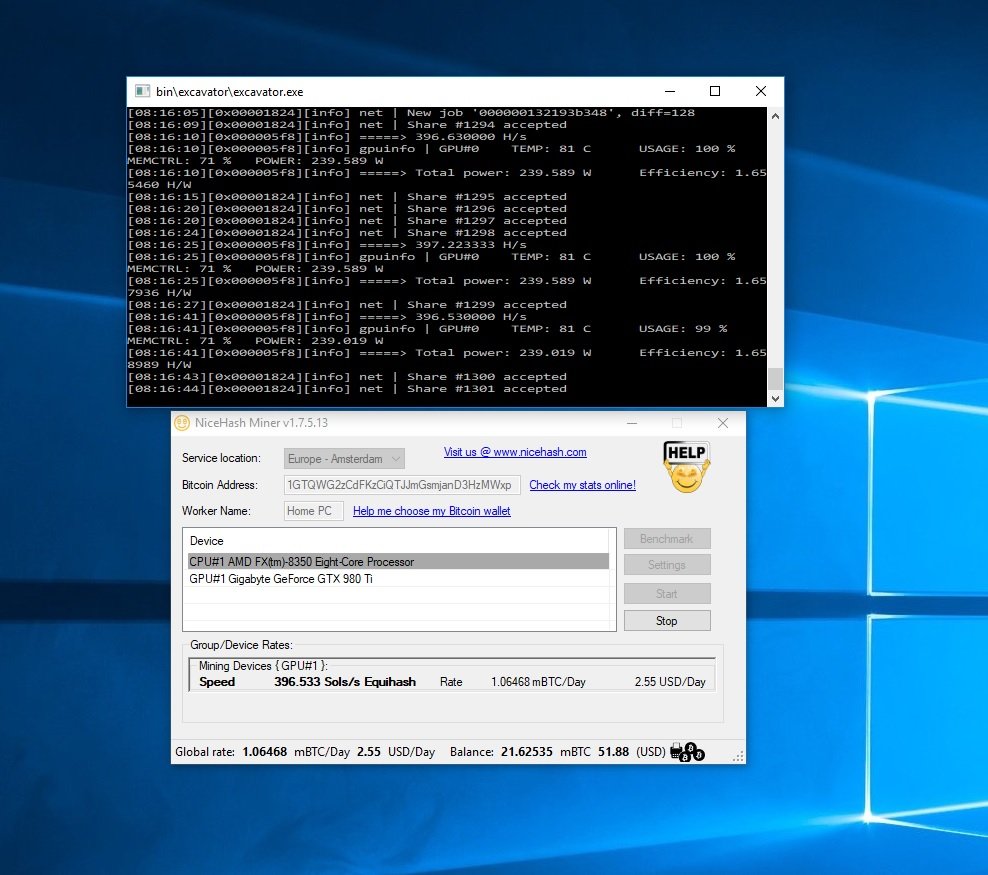The width and height of the screenshot is (988, 875).
Task: Click the Start button
Action: point(667,593)
